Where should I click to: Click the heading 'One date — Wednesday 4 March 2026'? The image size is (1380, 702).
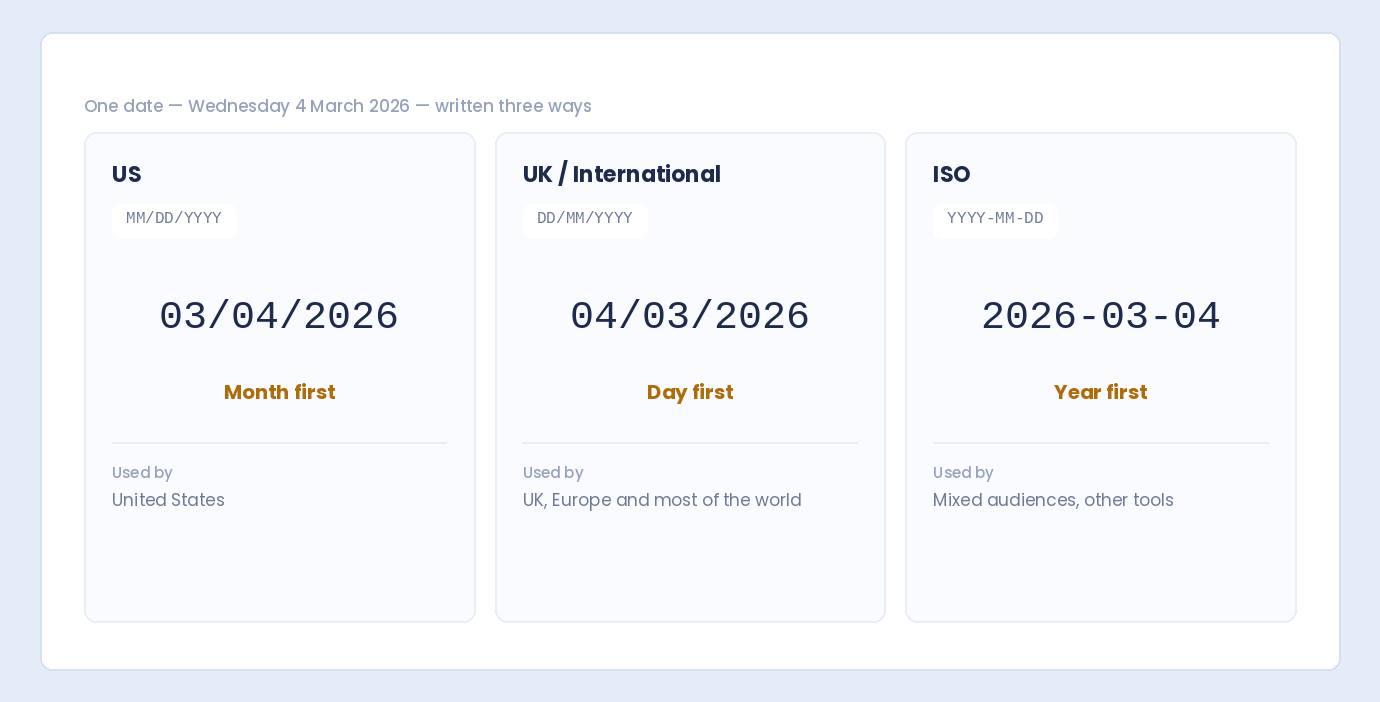[338, 106]
